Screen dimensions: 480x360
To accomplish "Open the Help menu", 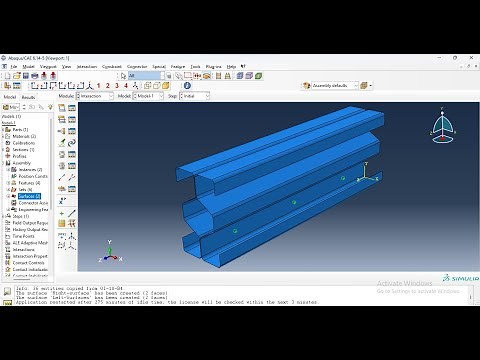I will (x=231, y=67).
